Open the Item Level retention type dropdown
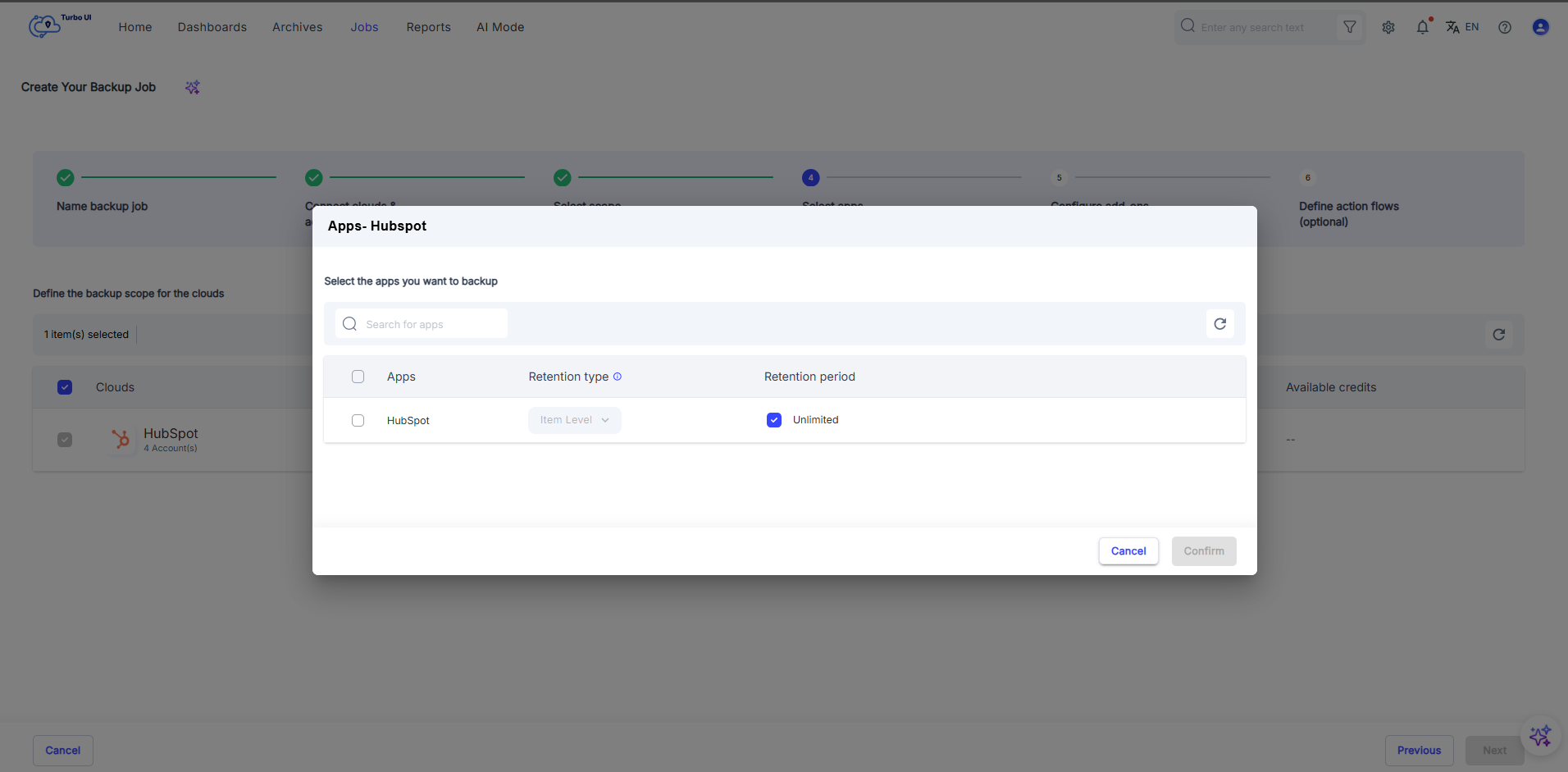This screenshot has height=772, width=1568. tap(575, 420)
